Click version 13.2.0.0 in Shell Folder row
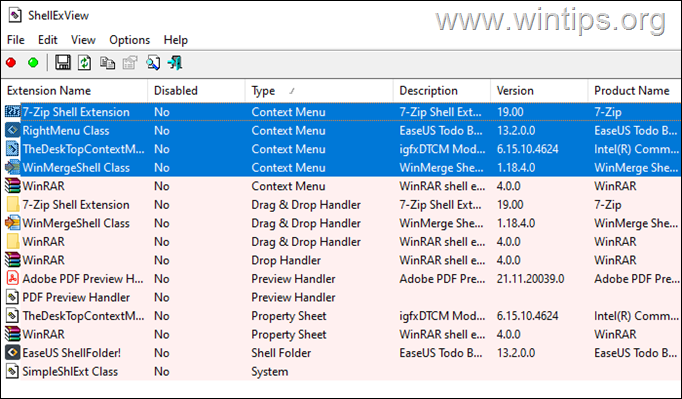Screen dimensions: 682x399 point(516,353)
